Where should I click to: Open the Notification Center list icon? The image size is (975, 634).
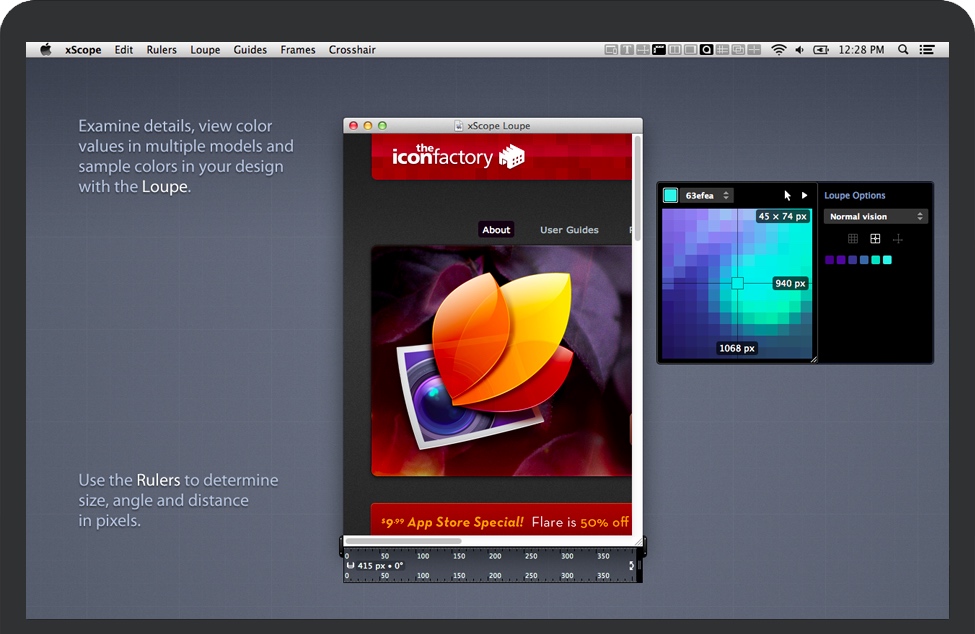pyautogui.click(x=928, y=49)
